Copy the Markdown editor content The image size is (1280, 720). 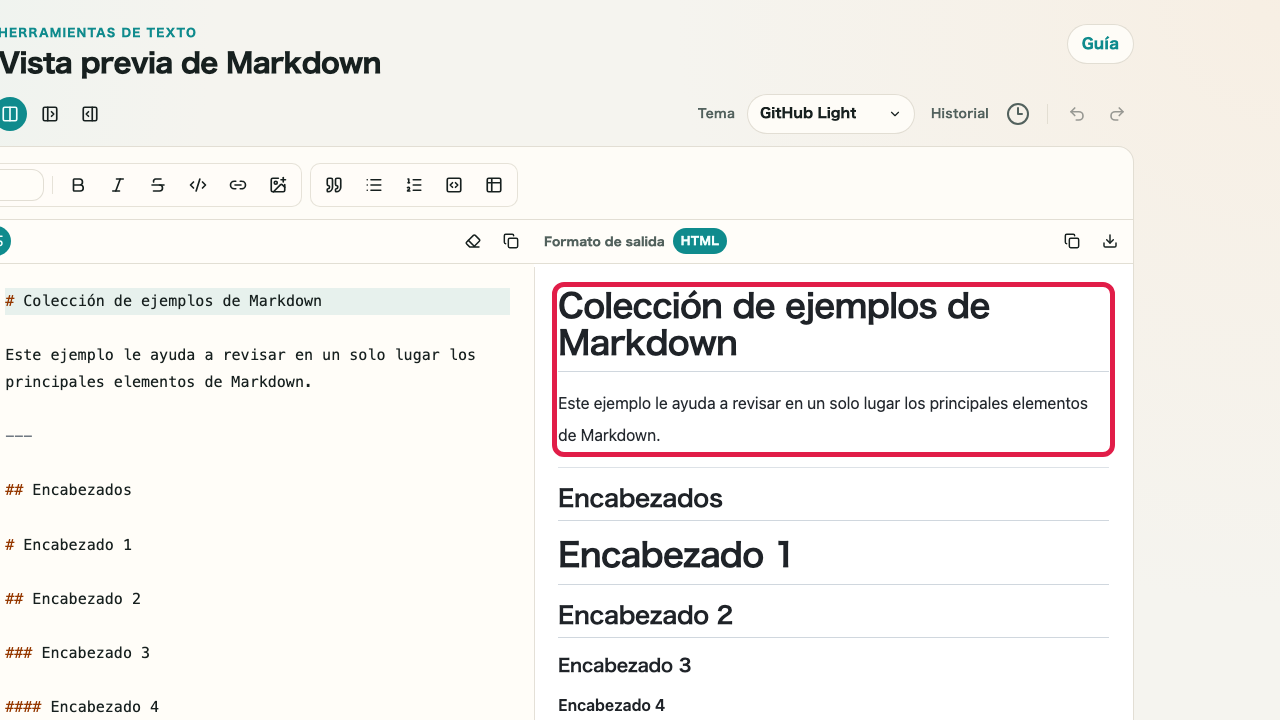pos(511,241)
